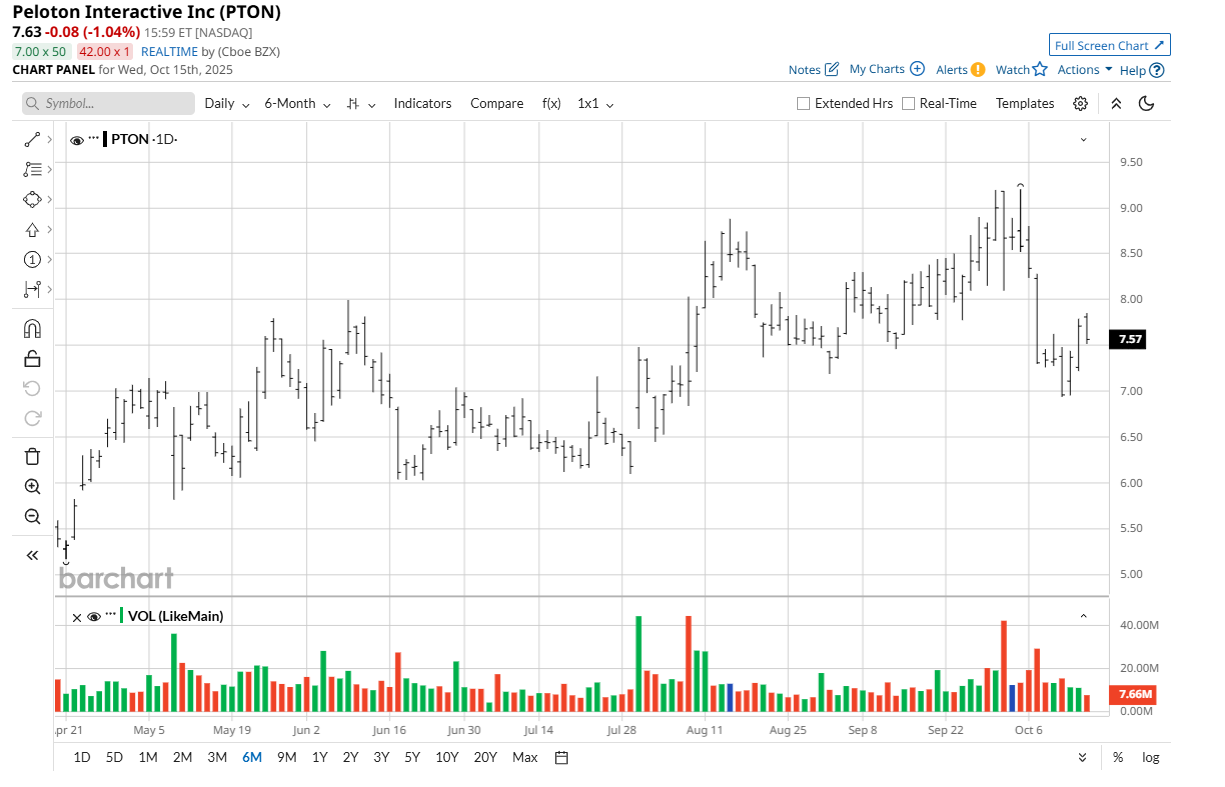Image resolution: width=1225 pixels, height=787 pixels.
Task: Click the 7.57 current price label
Action: pyautogui.click(x=1130, y=339)
